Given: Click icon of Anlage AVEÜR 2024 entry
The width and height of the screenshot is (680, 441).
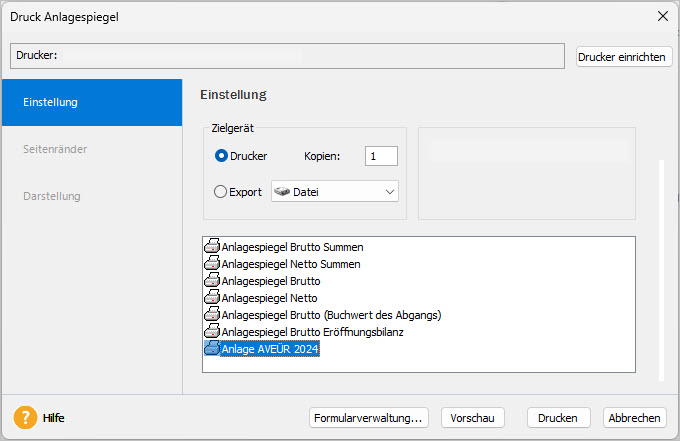Looking at the screenshot, I should pos(212,349).
